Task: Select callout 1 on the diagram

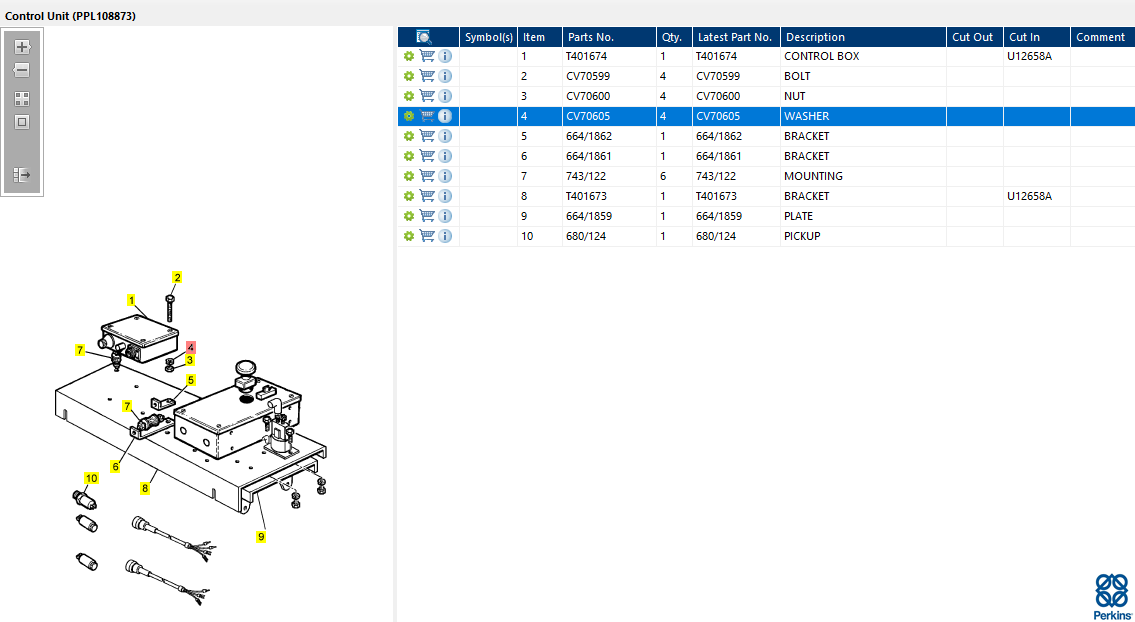Action: [x=131, y=299]
